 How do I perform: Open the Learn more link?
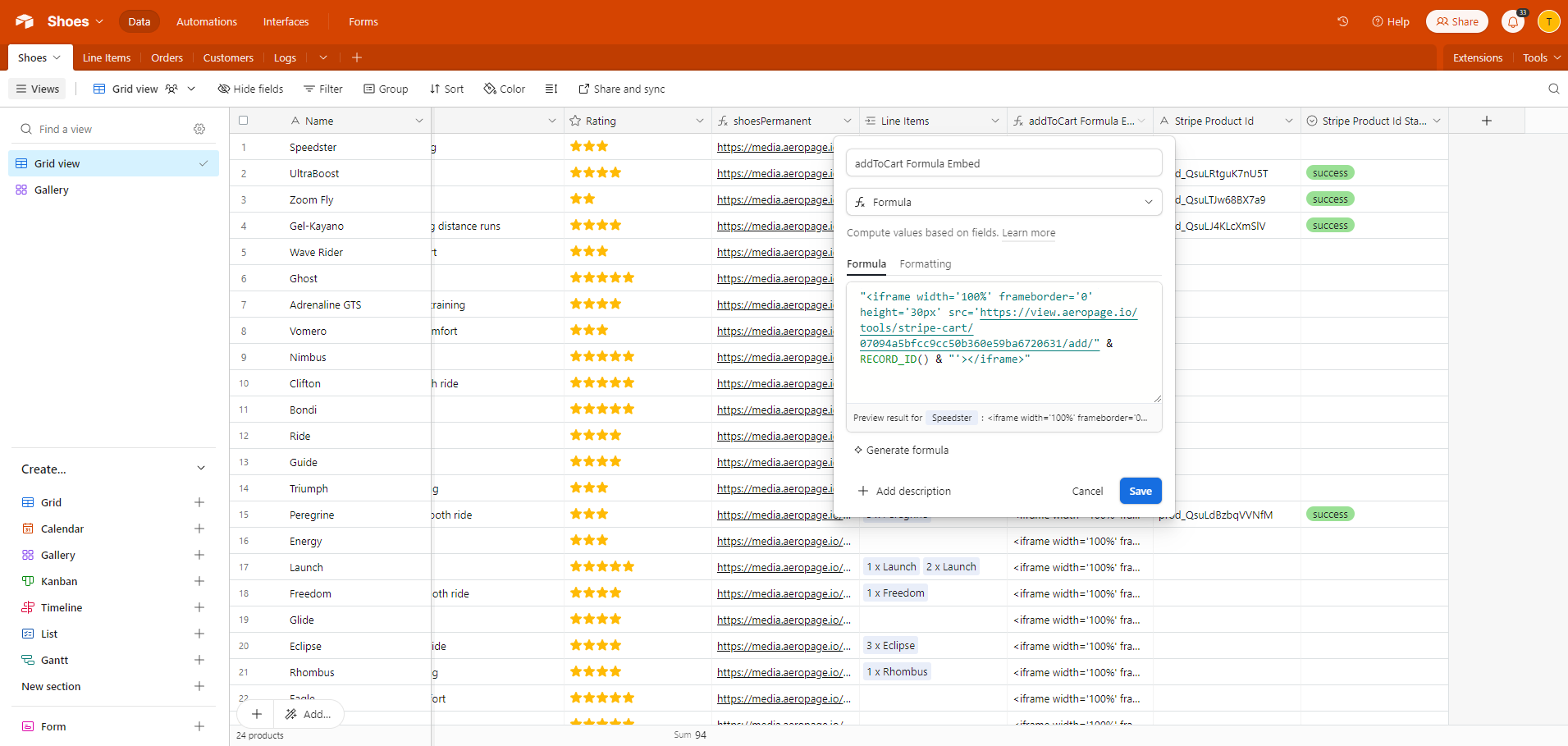pos(1028,233)
